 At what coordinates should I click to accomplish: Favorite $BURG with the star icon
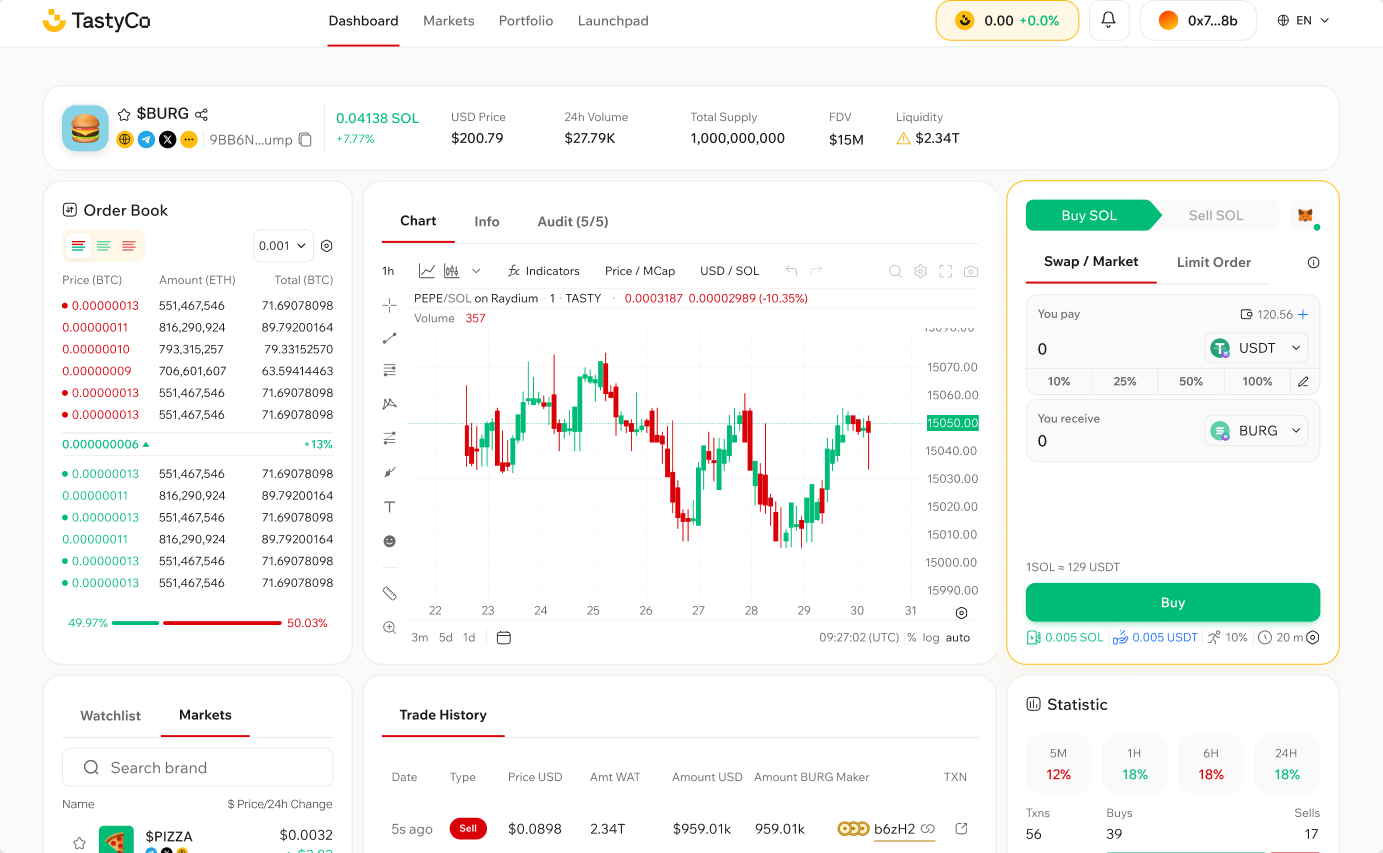(x=124, y=114)
